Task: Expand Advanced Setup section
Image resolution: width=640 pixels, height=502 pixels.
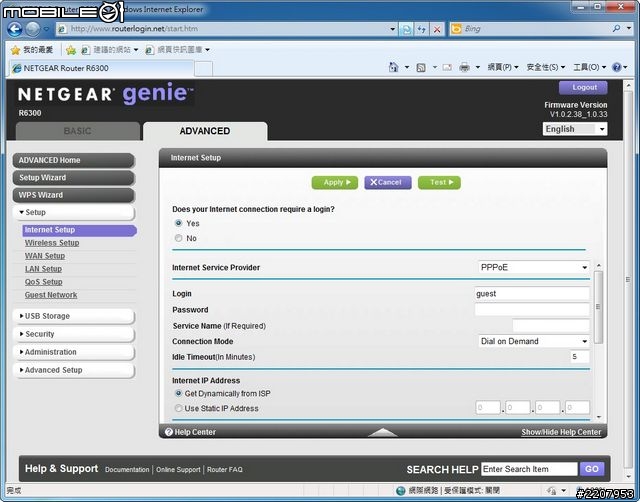Action: click(x=73, y=370)
